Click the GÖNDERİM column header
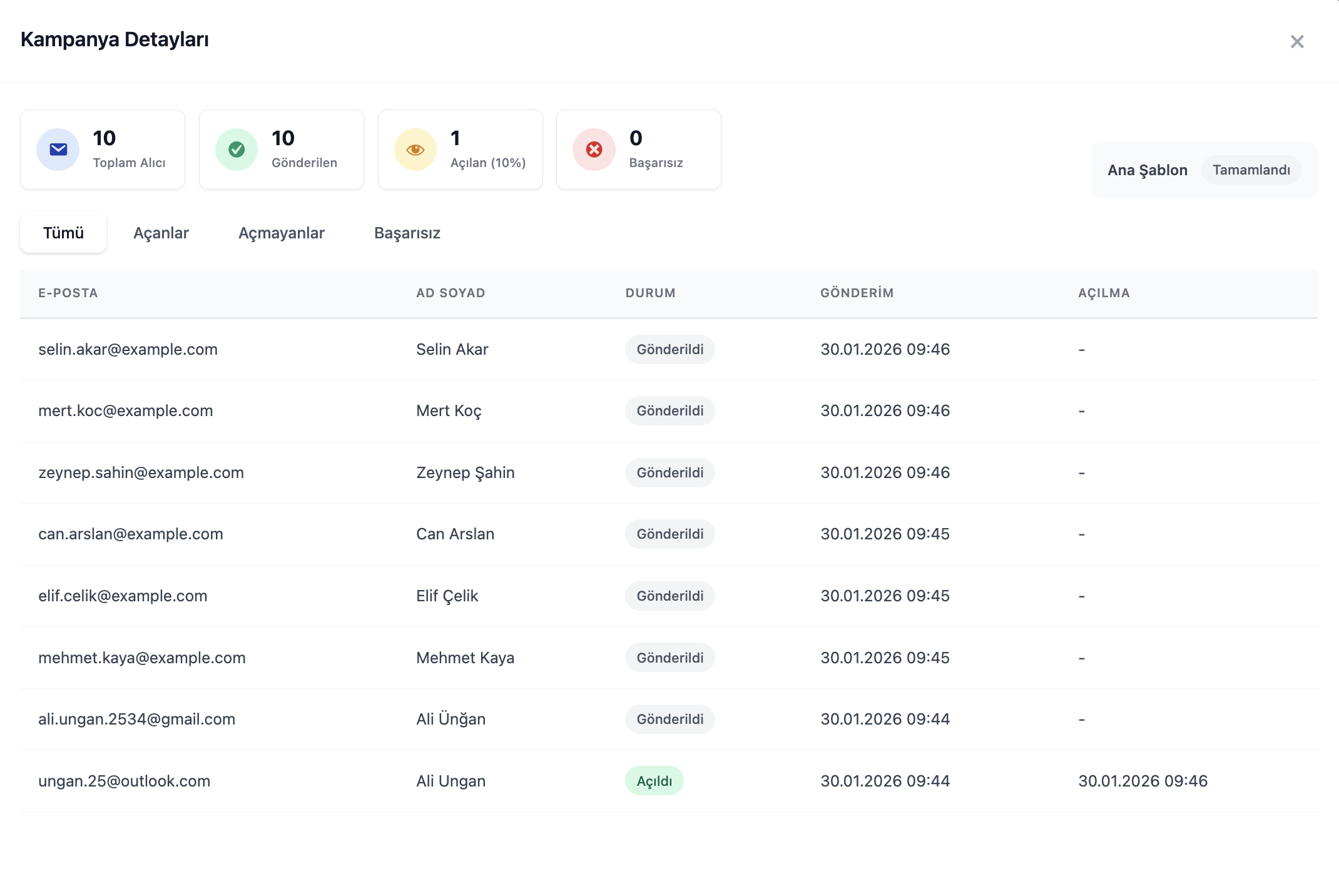Viewport: 1339px width, 896px height. click(x=857, y=293)
